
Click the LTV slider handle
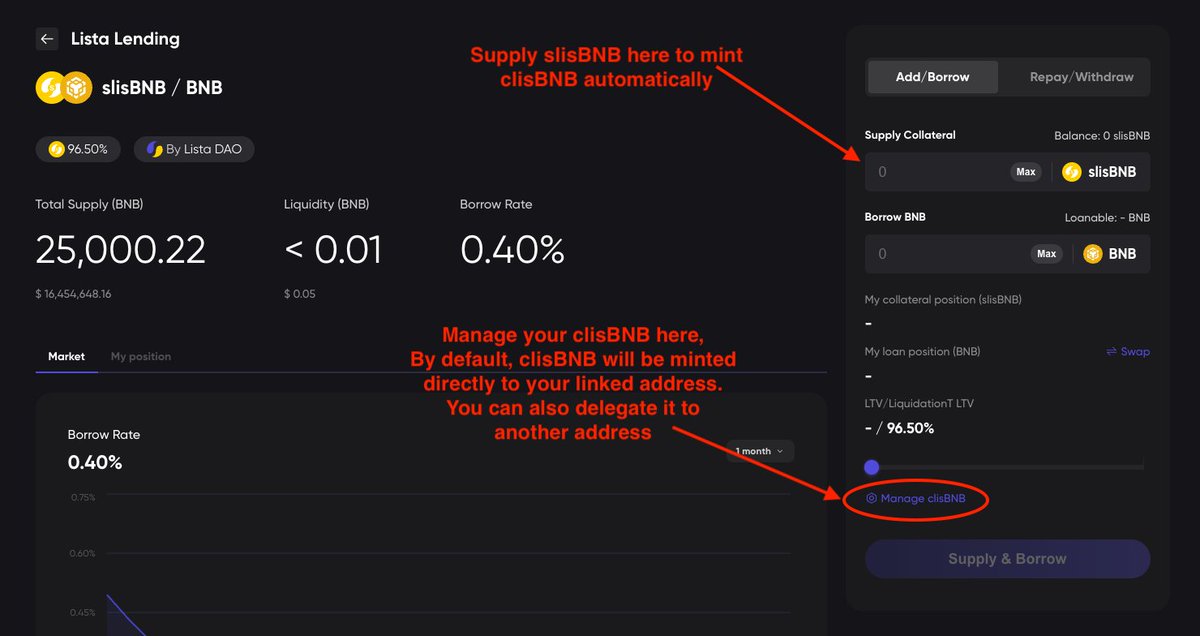(871, 467)
